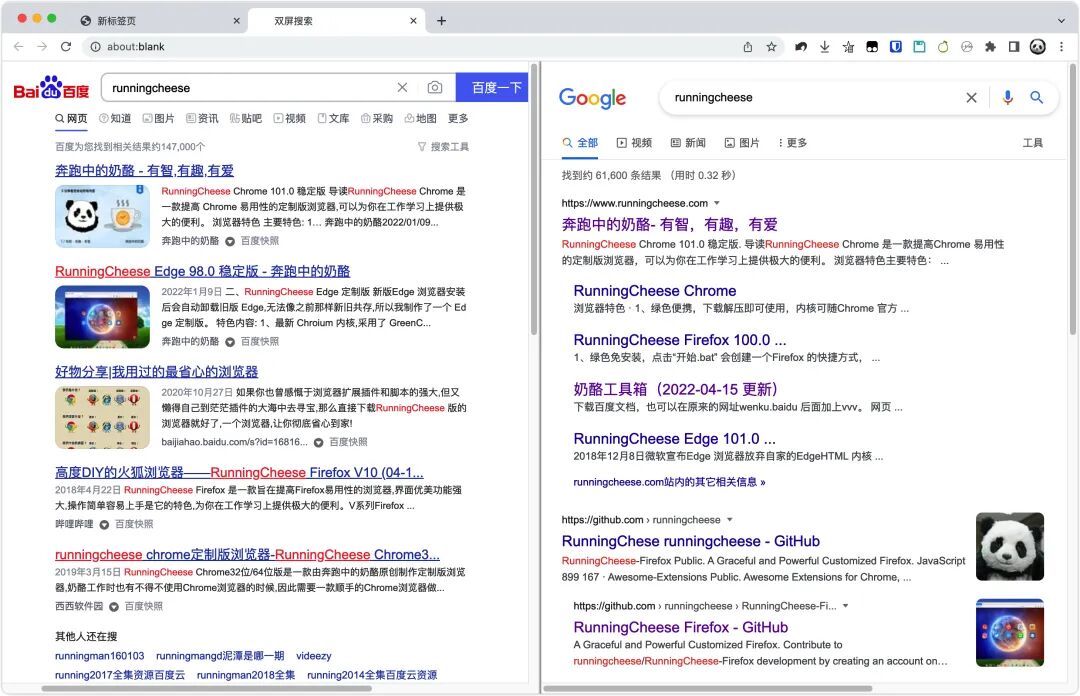Open Baidu result 奔跑中的奶酪 - 有智,有趣,有爱
The image size is (1080, 696).
click(145, 170)
